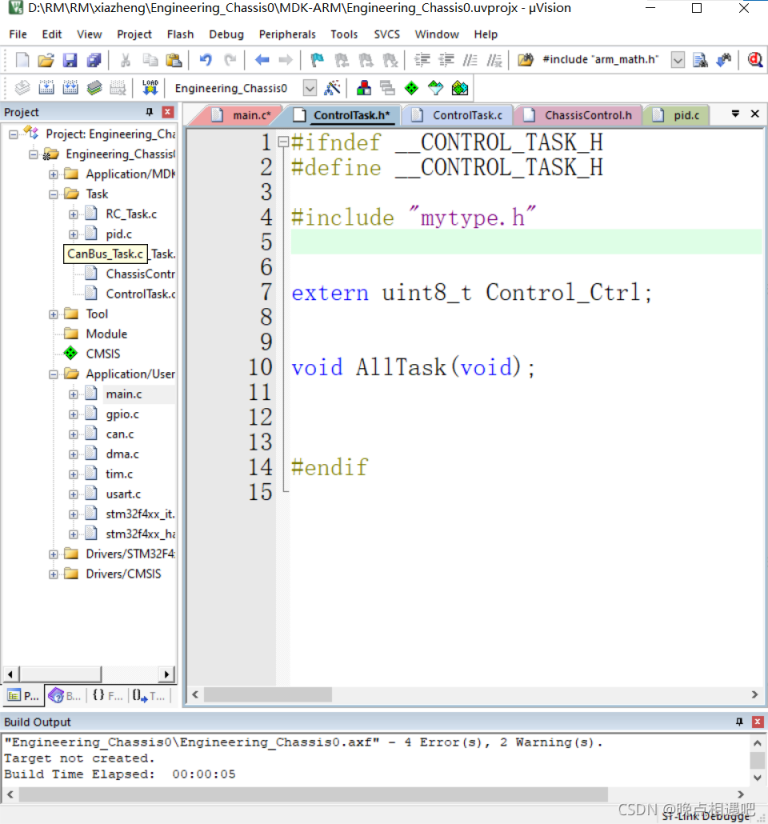Viewport: 768px width, 824px height.
Task: Expand the Drivers/CMSIS folder
Action: click(x=53, y=574)
